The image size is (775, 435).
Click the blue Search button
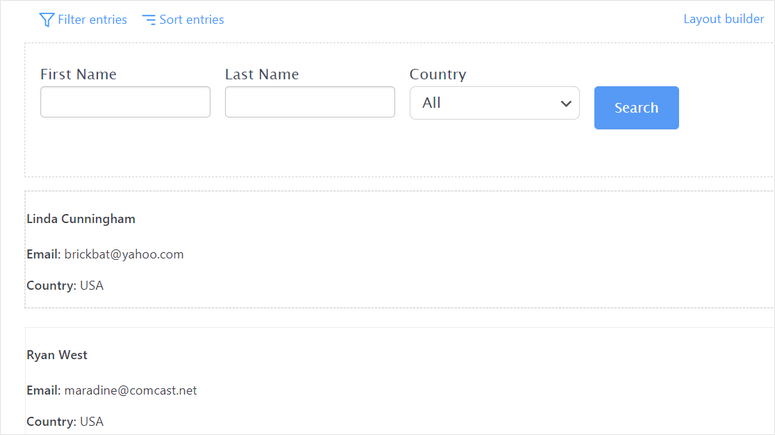tap(637, 108)
